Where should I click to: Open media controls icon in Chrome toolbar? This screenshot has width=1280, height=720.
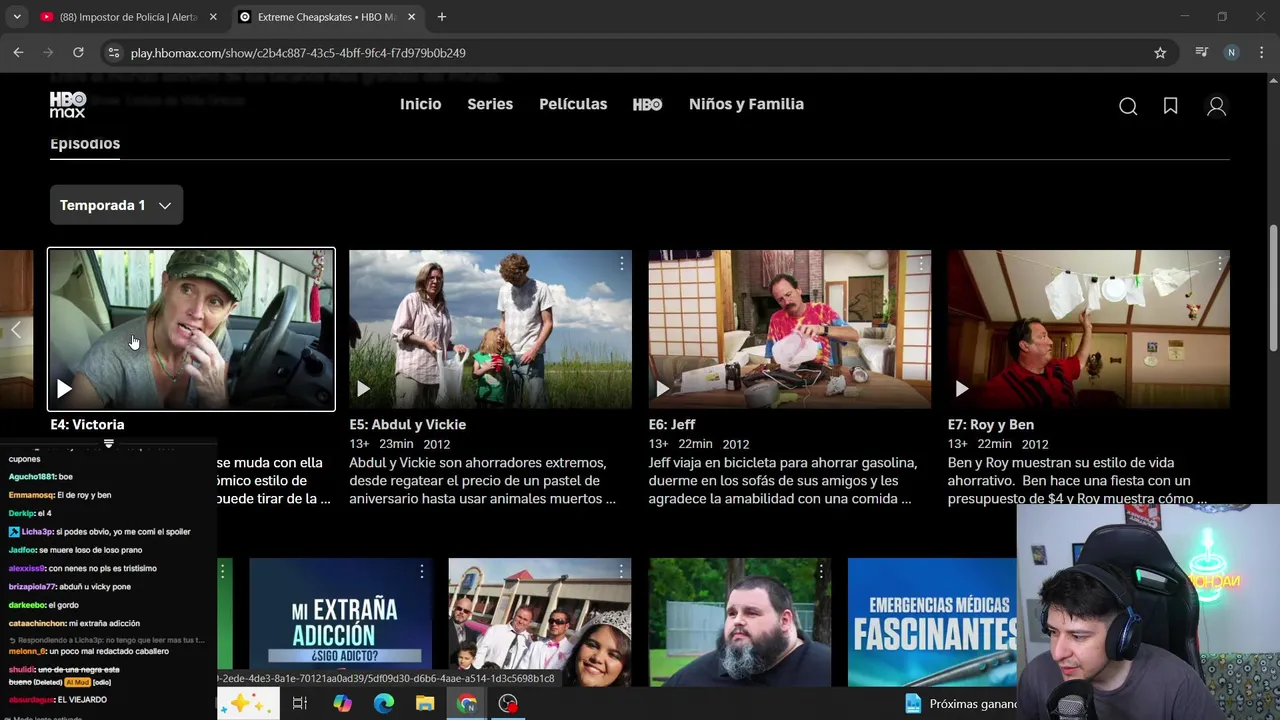point(1202,53)
